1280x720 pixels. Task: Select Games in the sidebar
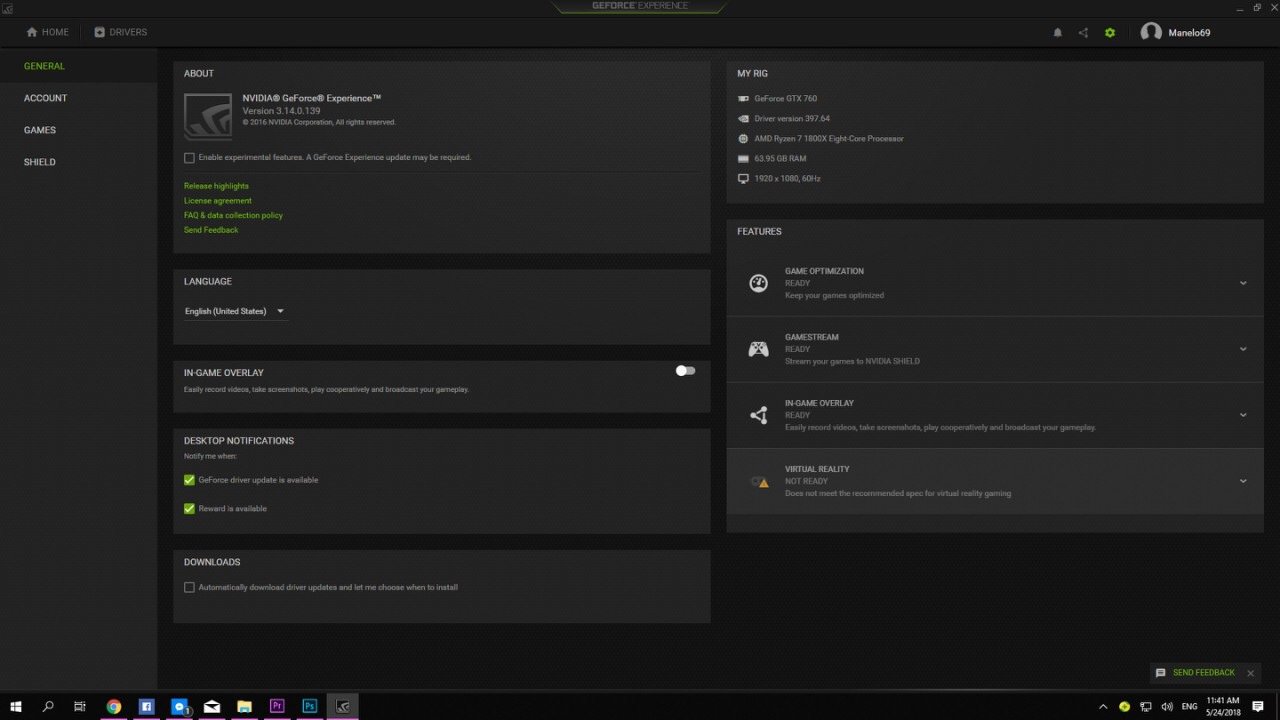(x=40, y=130)
